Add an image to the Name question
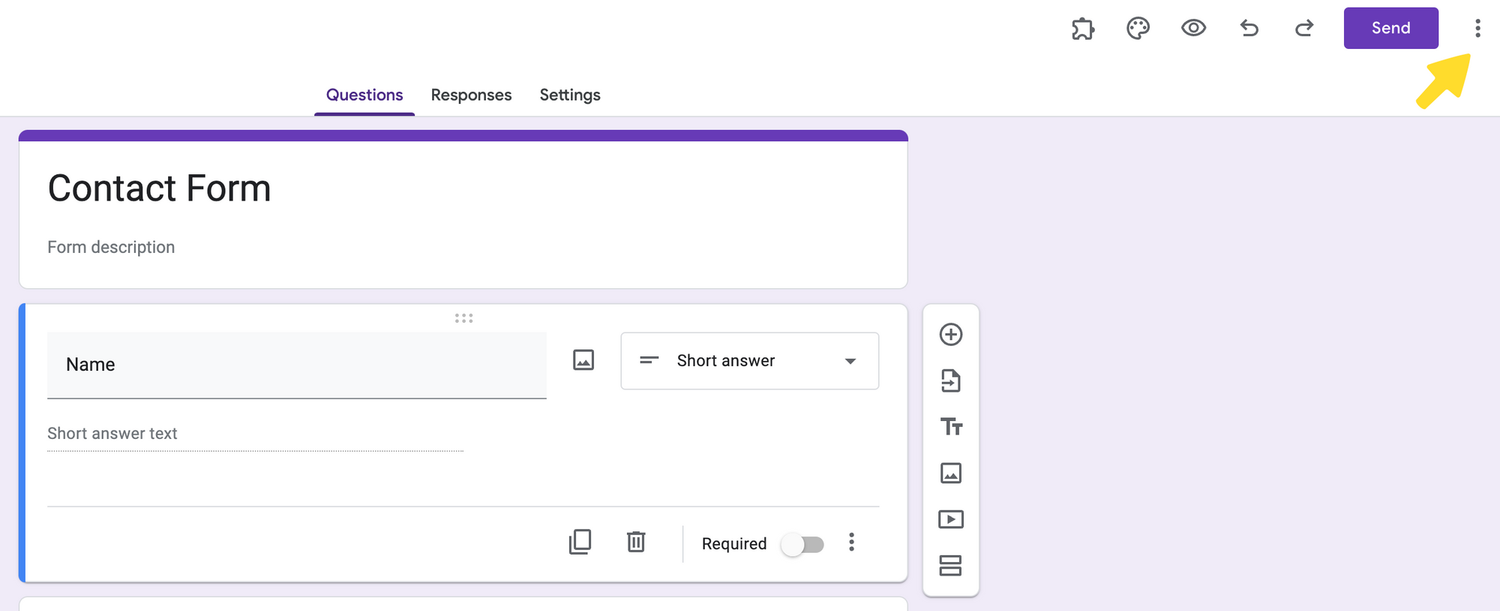This screenshot has height=611, width=1500. click(x=583, y=360)
